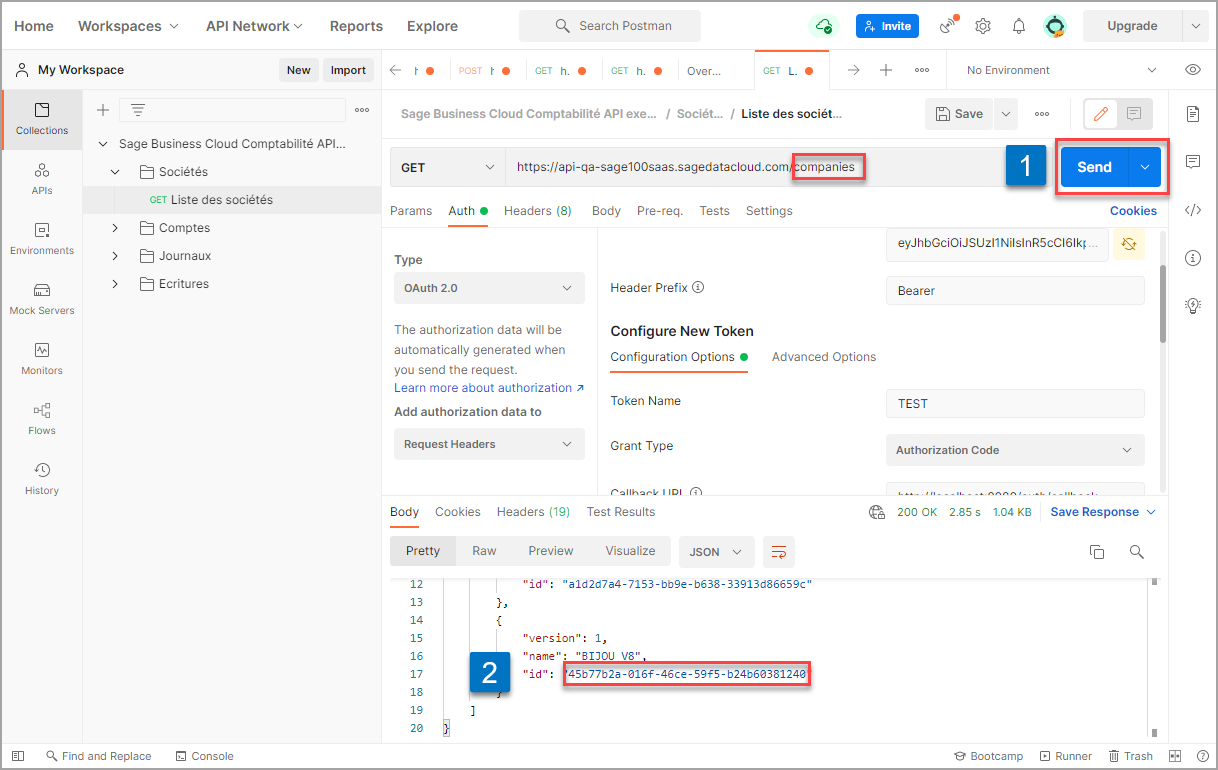Click the Invite button
1218x770 pixels.
[887, 26]
